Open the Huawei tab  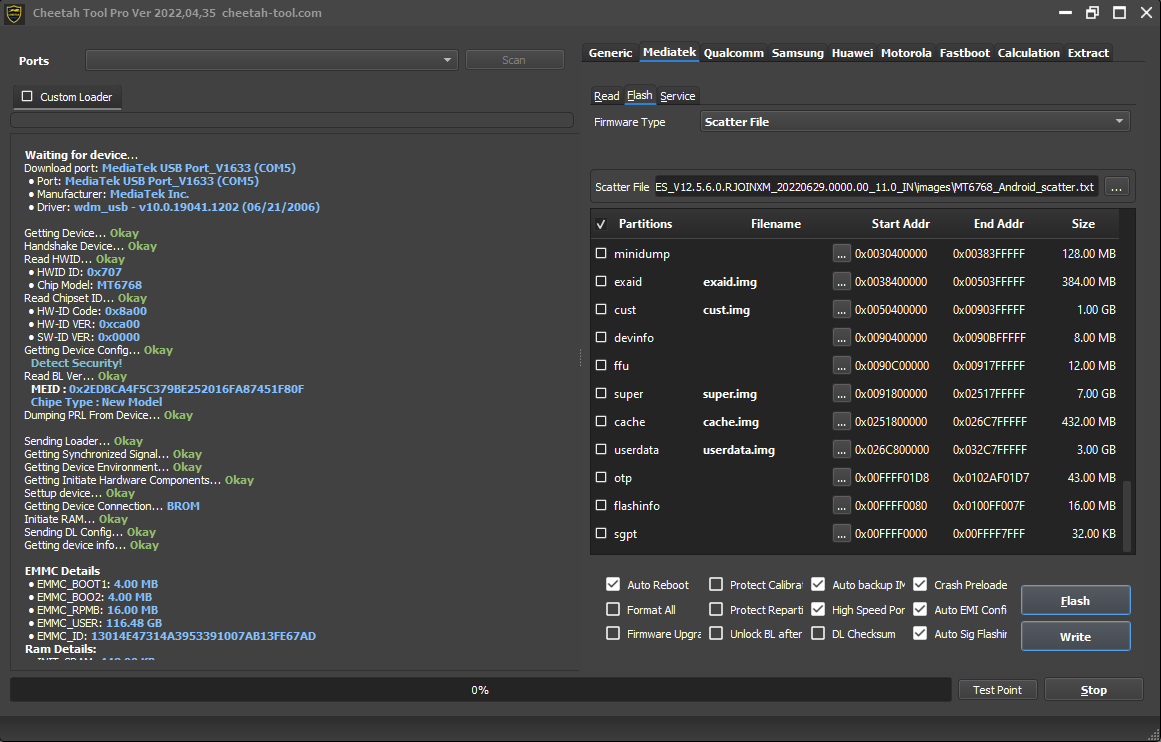pos(852,53)
